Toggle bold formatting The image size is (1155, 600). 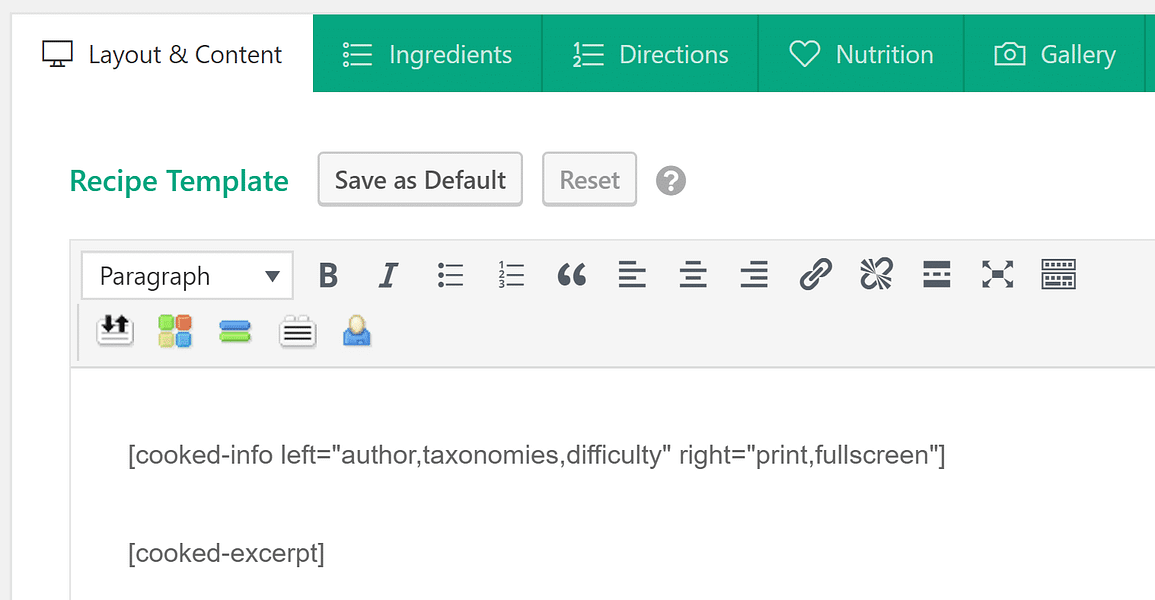(x=328, y=275)
